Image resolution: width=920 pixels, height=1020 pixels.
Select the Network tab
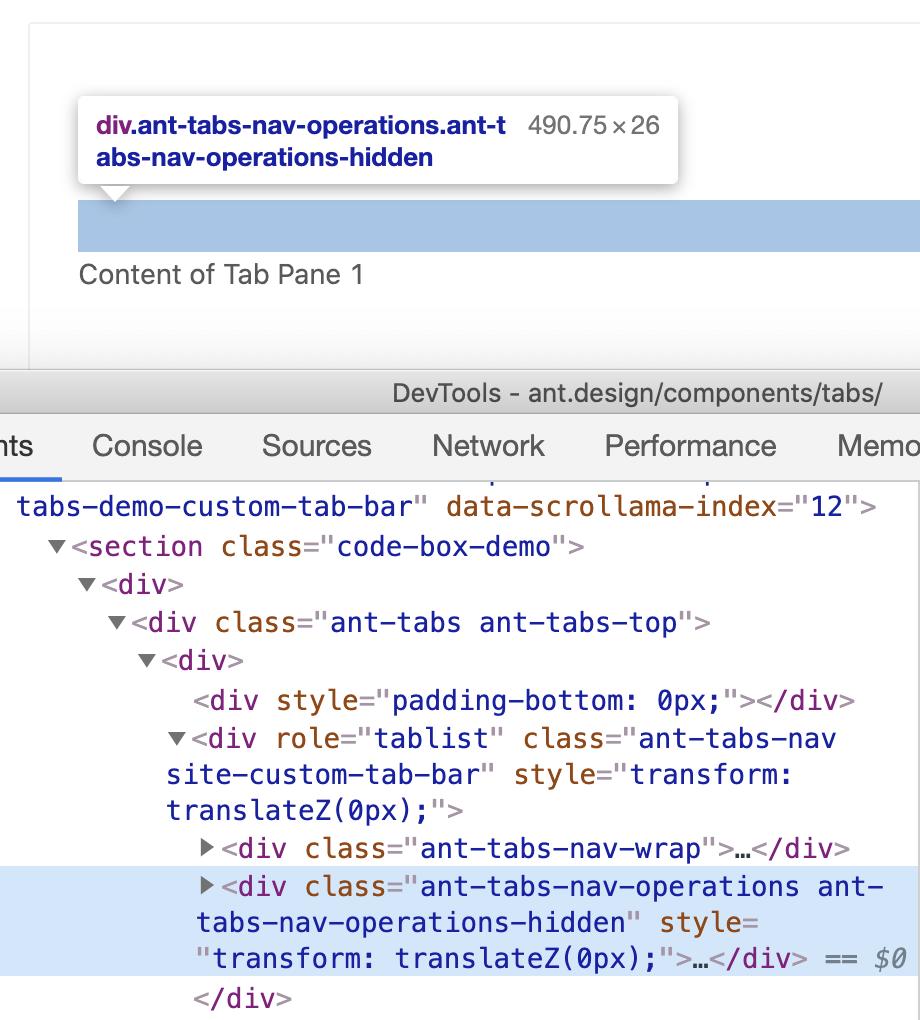click(488, 446)
